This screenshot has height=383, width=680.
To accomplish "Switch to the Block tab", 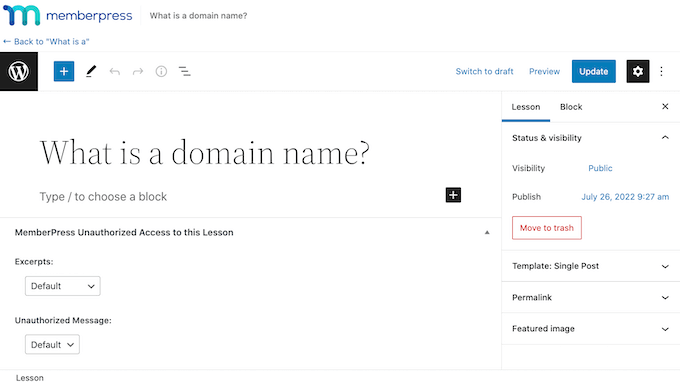I will tap(571, 107).
